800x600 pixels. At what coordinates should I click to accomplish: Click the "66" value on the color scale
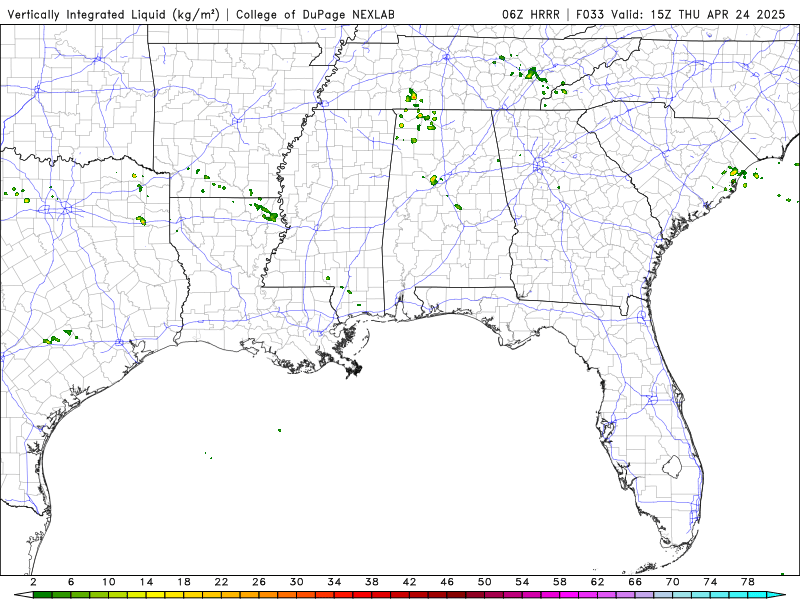[x=635, y=582]
